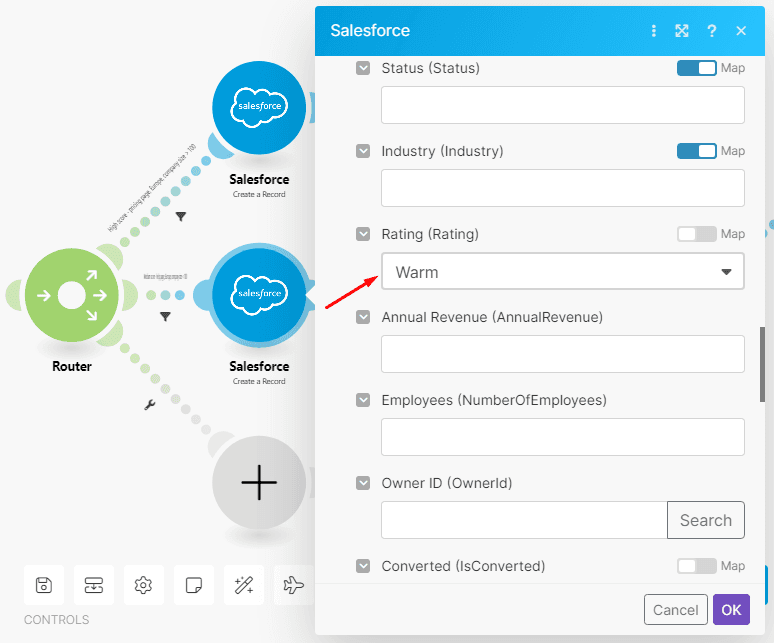Turn off Map toggle for Industry
Screen dimensions: 774x643
point(696,151)
